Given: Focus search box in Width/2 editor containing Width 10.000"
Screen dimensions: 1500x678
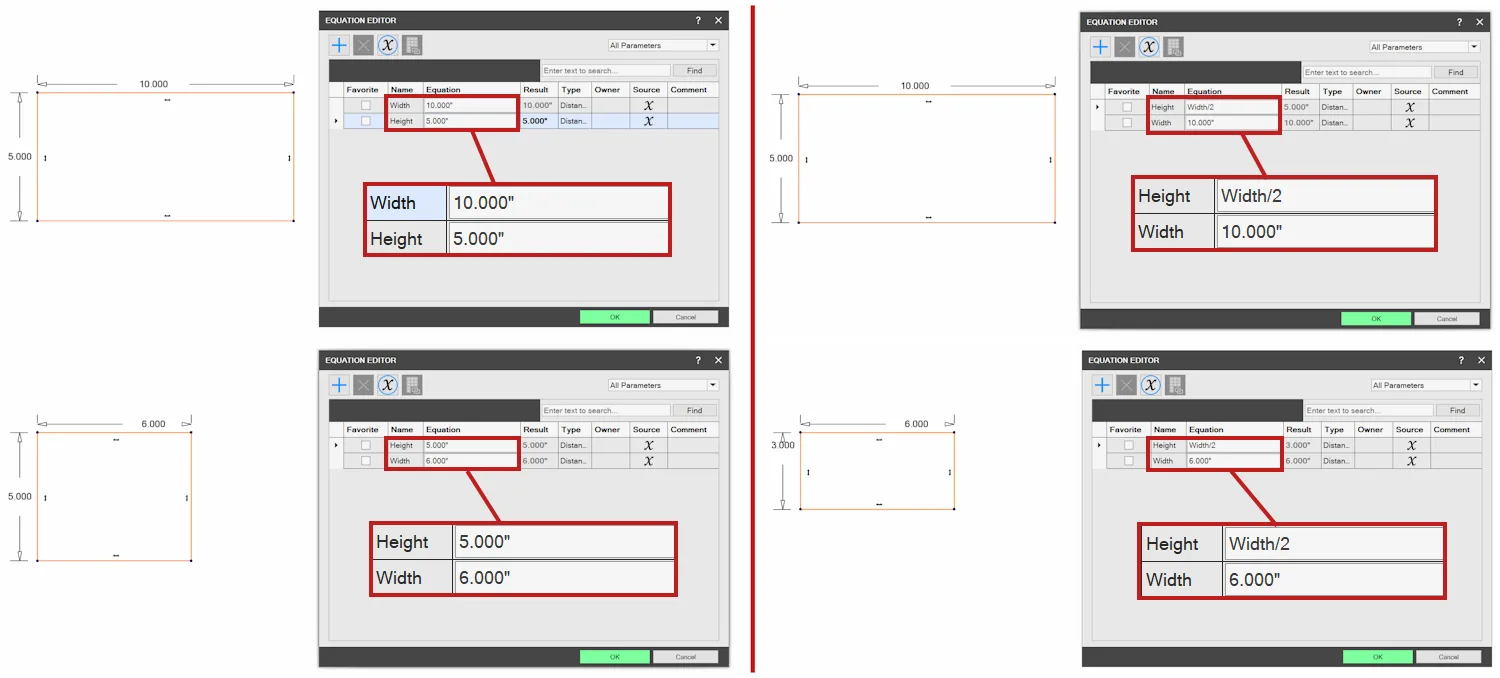Looking at the screenshot, I should coord(1367,73).
